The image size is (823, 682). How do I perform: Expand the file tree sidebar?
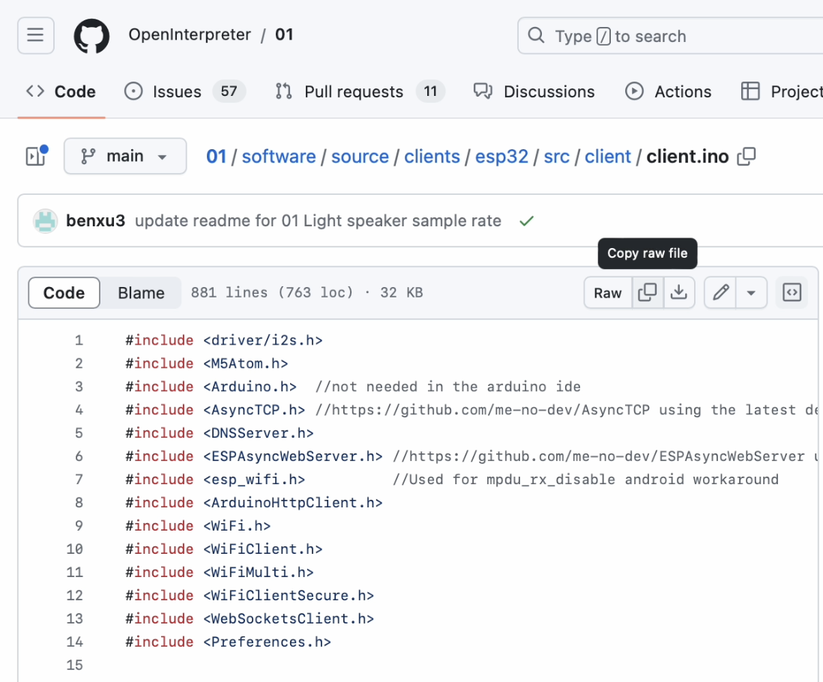click(x=36, y=156)
